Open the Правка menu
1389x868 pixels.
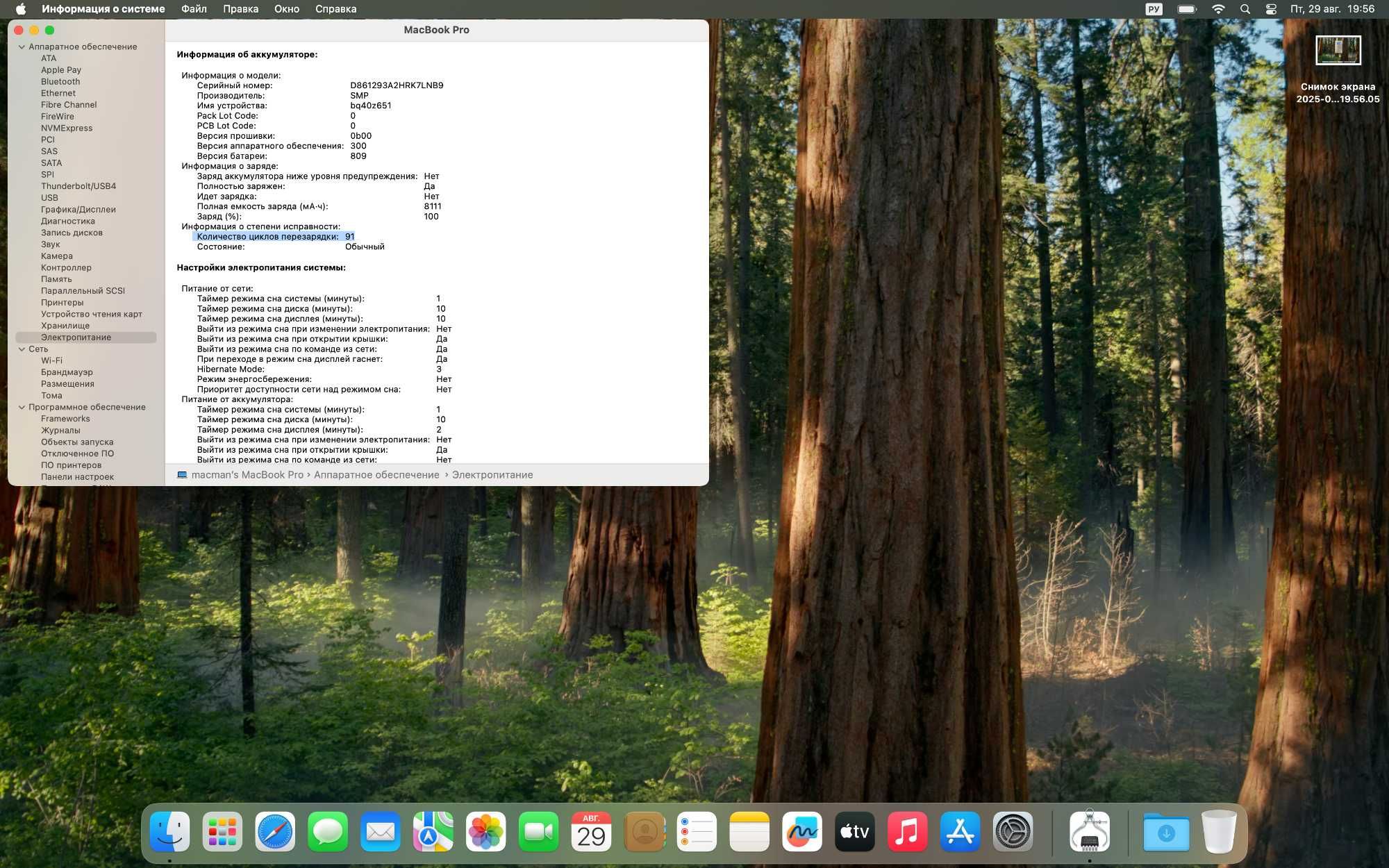[x=241, y=9]
